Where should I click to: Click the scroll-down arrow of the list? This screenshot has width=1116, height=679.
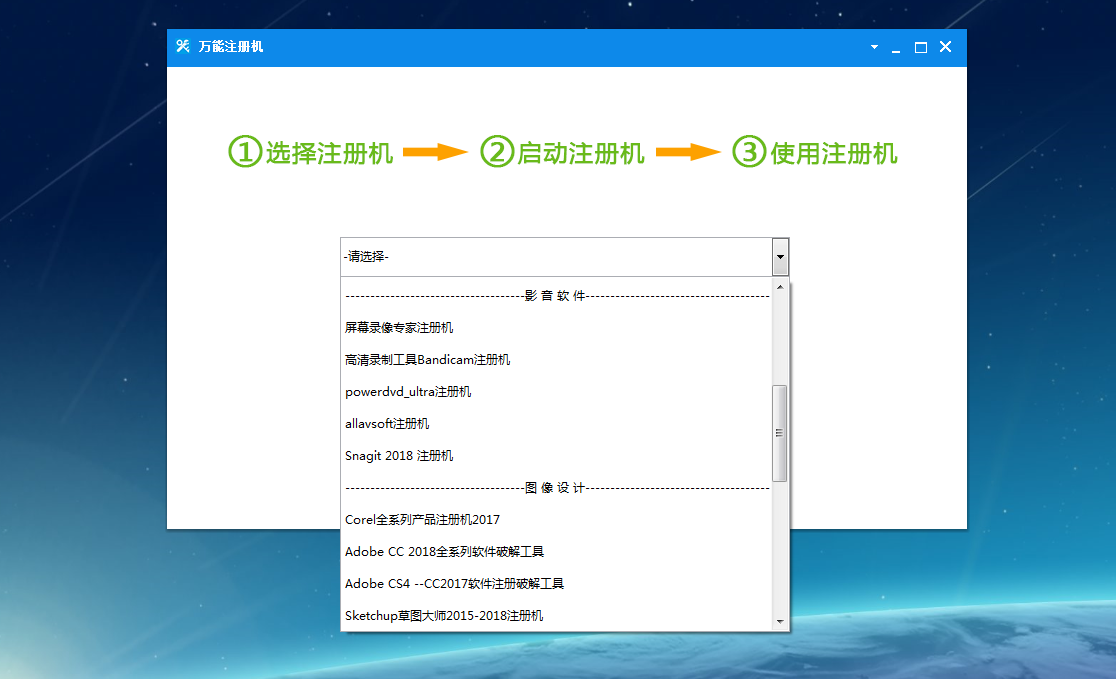(779, 623)
